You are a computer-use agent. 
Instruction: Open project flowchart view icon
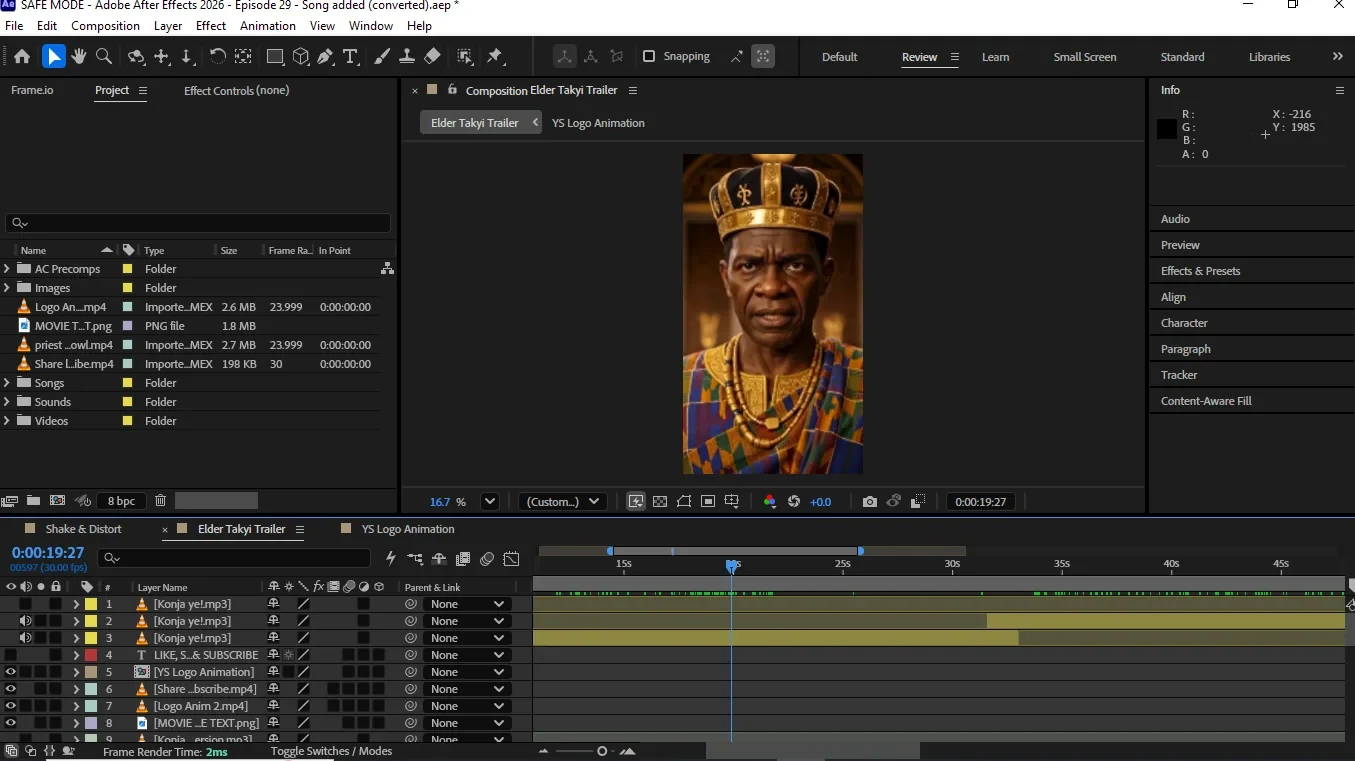coord(387,268)
